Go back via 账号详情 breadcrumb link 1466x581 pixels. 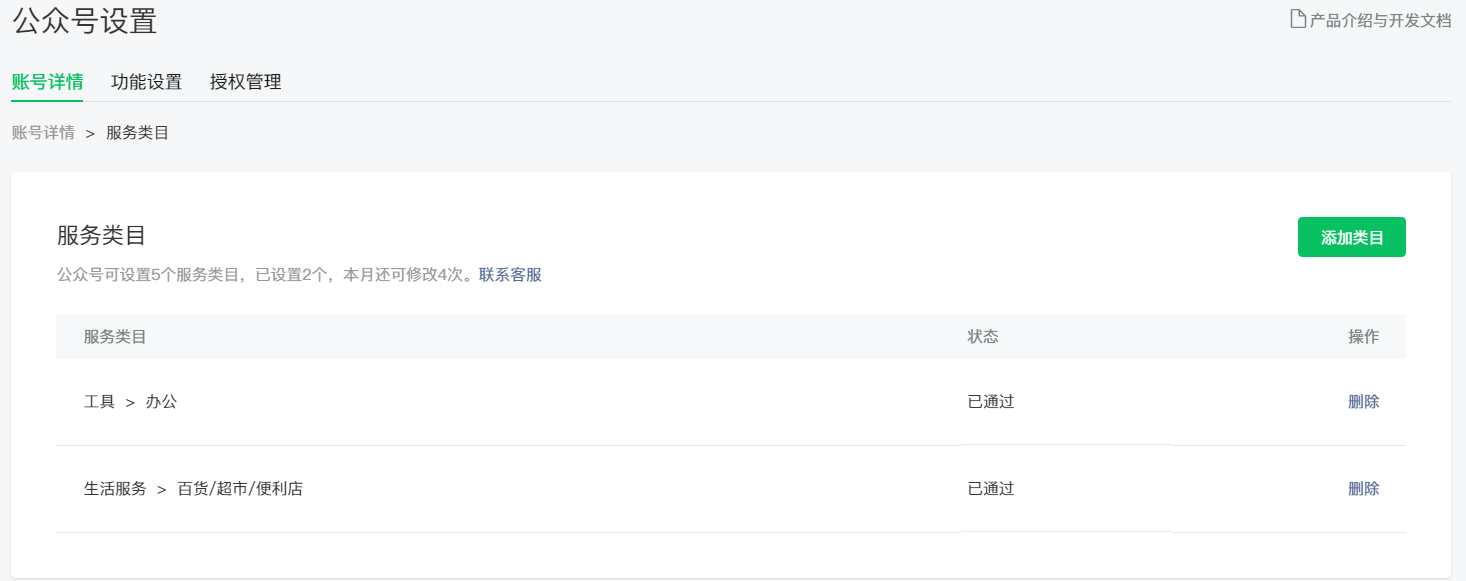coord(43,133)
